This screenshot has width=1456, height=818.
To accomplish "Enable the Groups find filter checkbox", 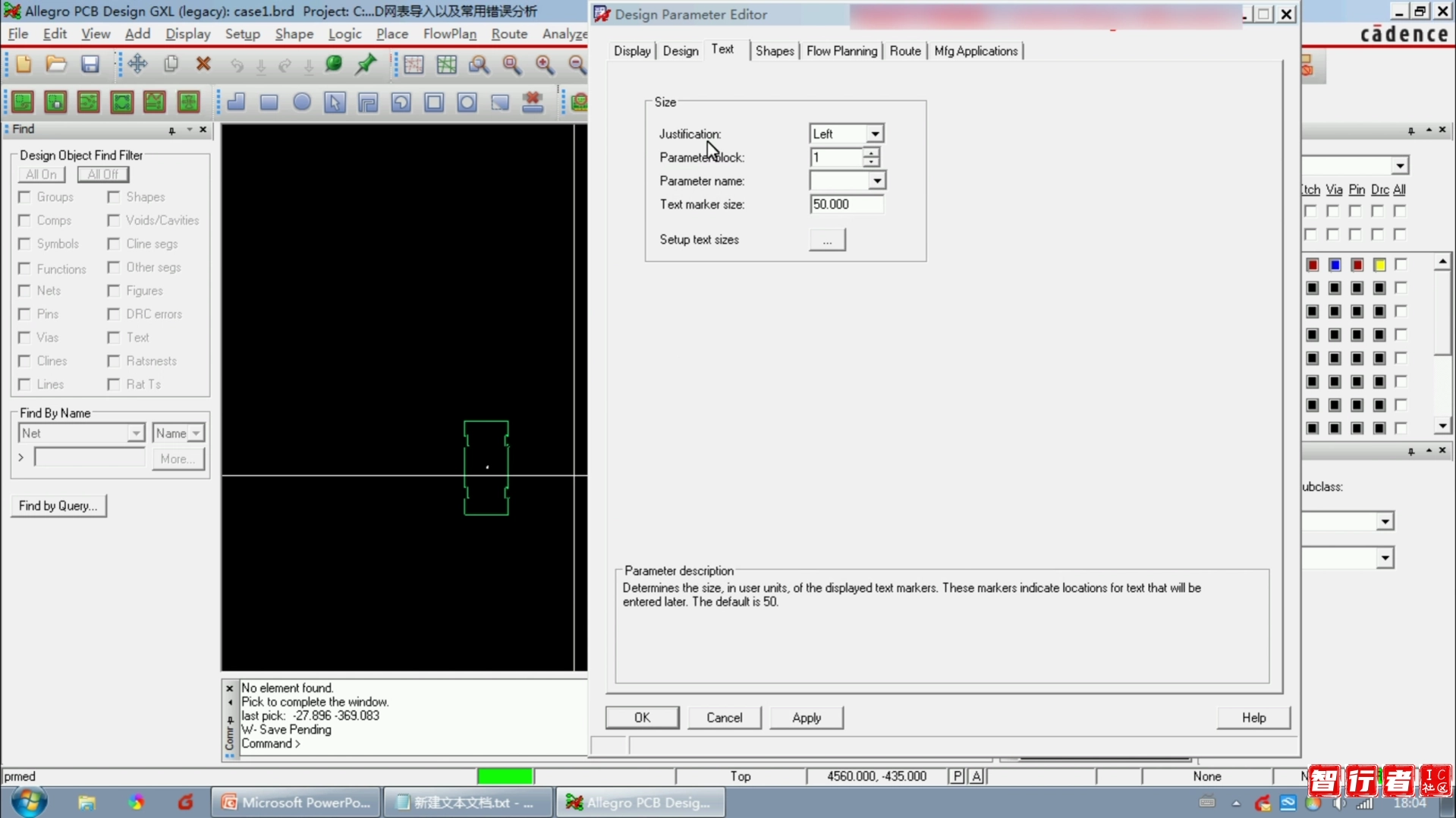I will pyautogui.click(x=24, y=197).
